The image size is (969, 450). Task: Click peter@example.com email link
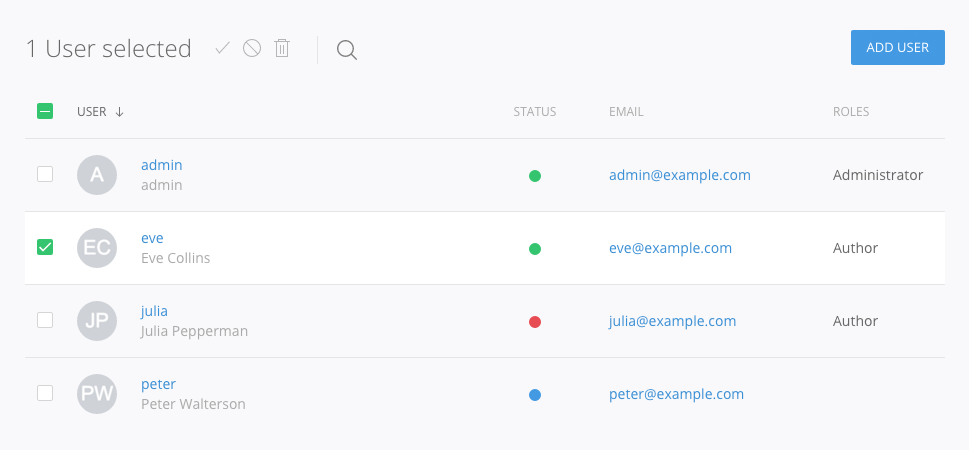[676, 394]
